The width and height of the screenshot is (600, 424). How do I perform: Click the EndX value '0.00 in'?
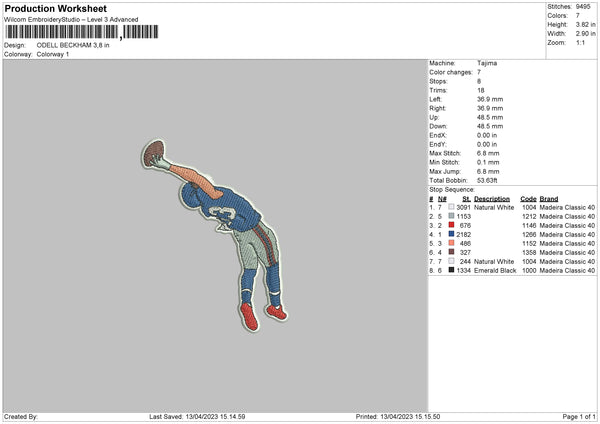[487, 135]
